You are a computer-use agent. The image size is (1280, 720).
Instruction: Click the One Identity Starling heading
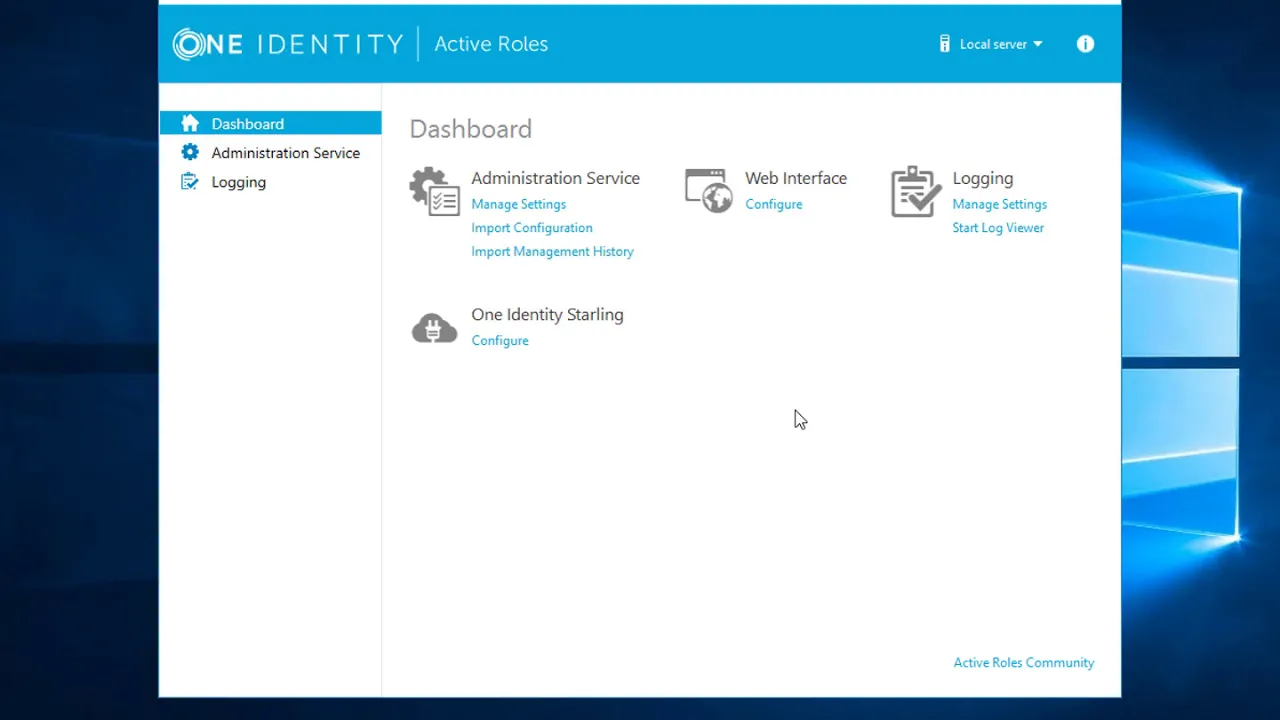click(x=547, y=314)
